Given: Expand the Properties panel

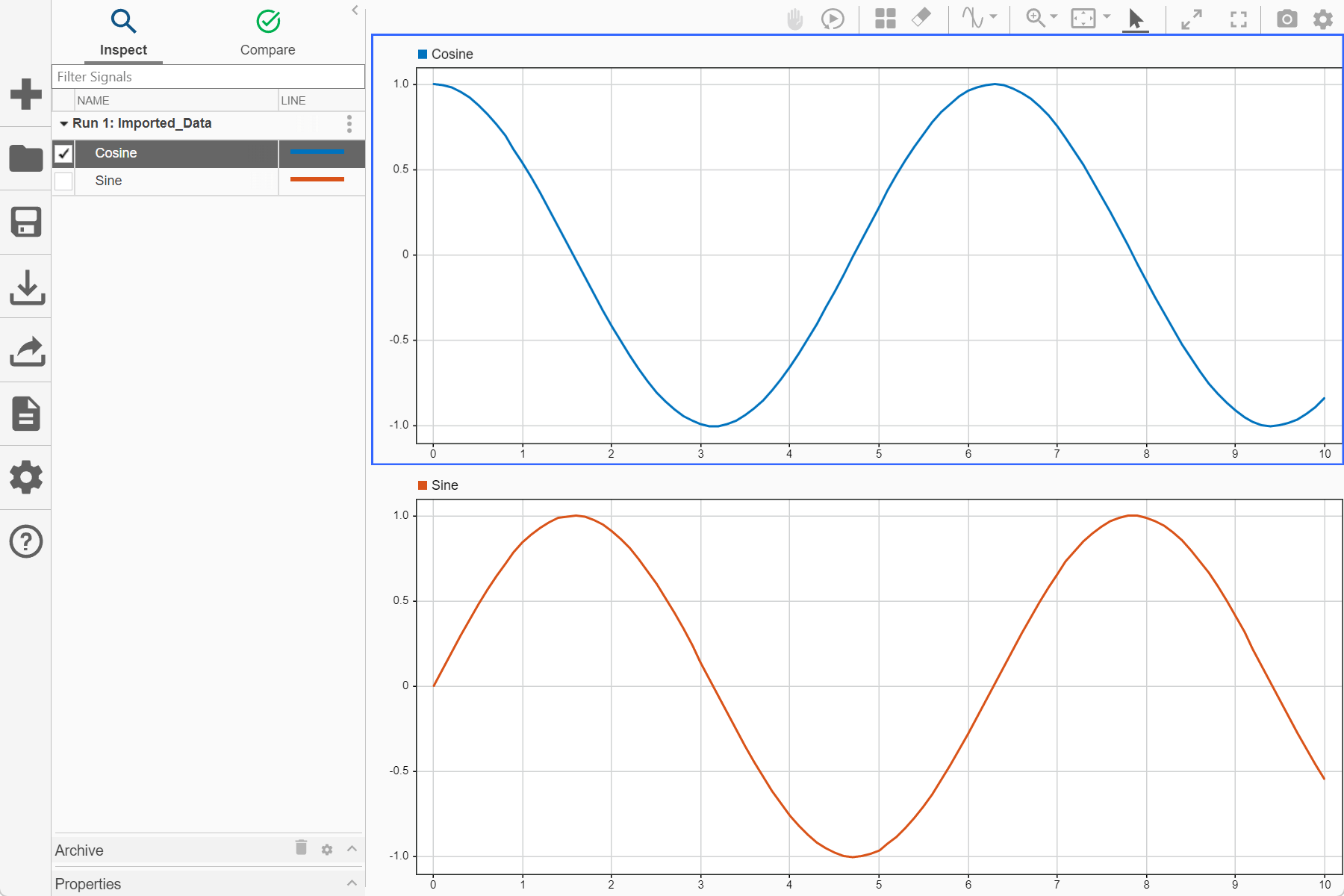Looking at the screenshot, I should tap(351, 883).
